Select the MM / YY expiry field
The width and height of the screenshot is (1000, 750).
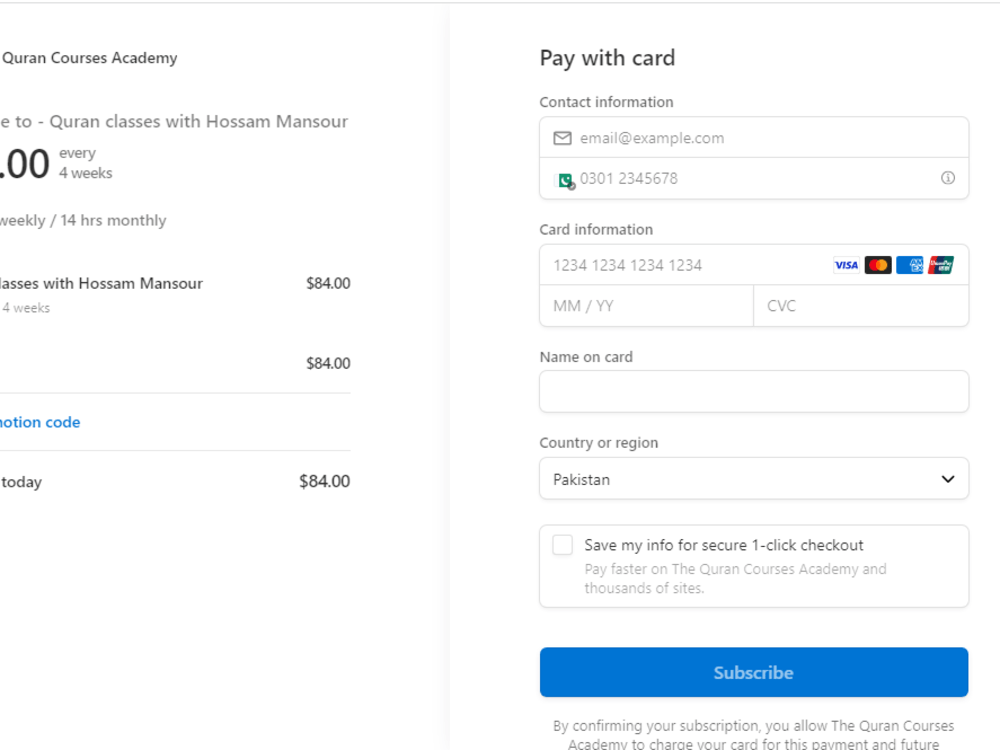647,305
